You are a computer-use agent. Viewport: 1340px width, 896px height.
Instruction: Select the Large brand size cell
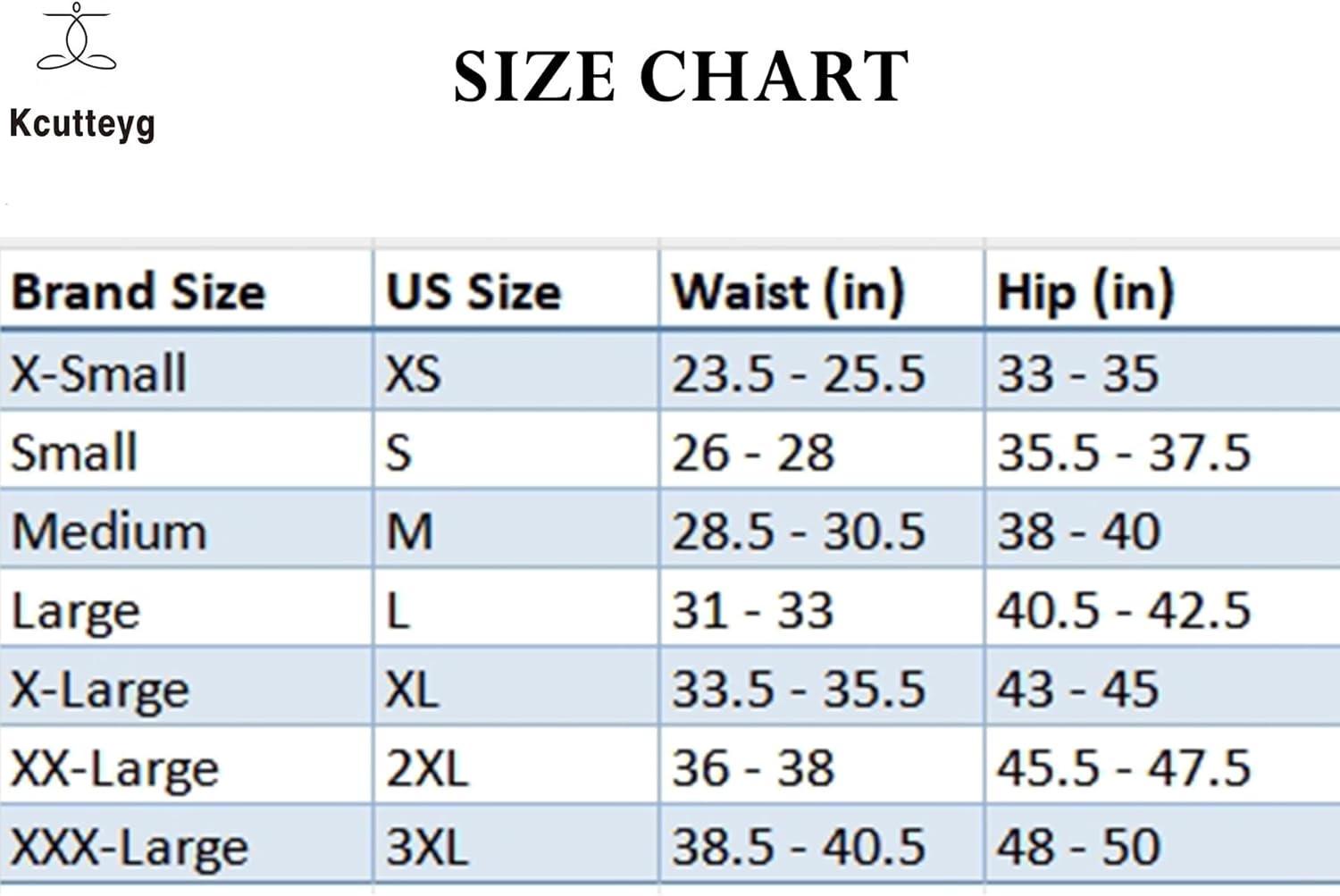click(x=76, y=612)
